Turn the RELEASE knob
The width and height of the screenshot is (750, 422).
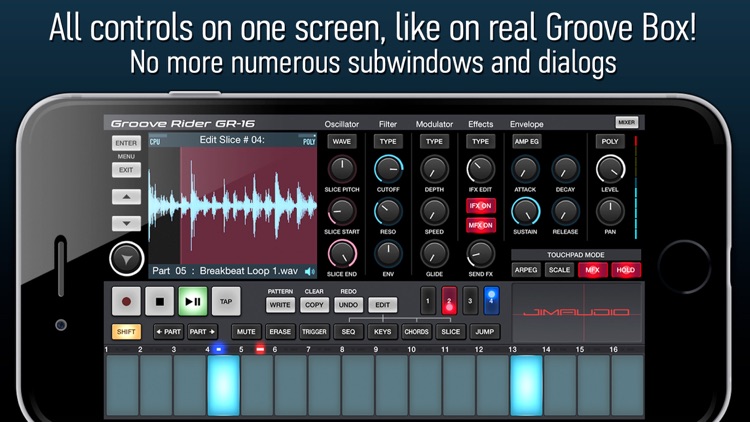[x=565, y=211]
